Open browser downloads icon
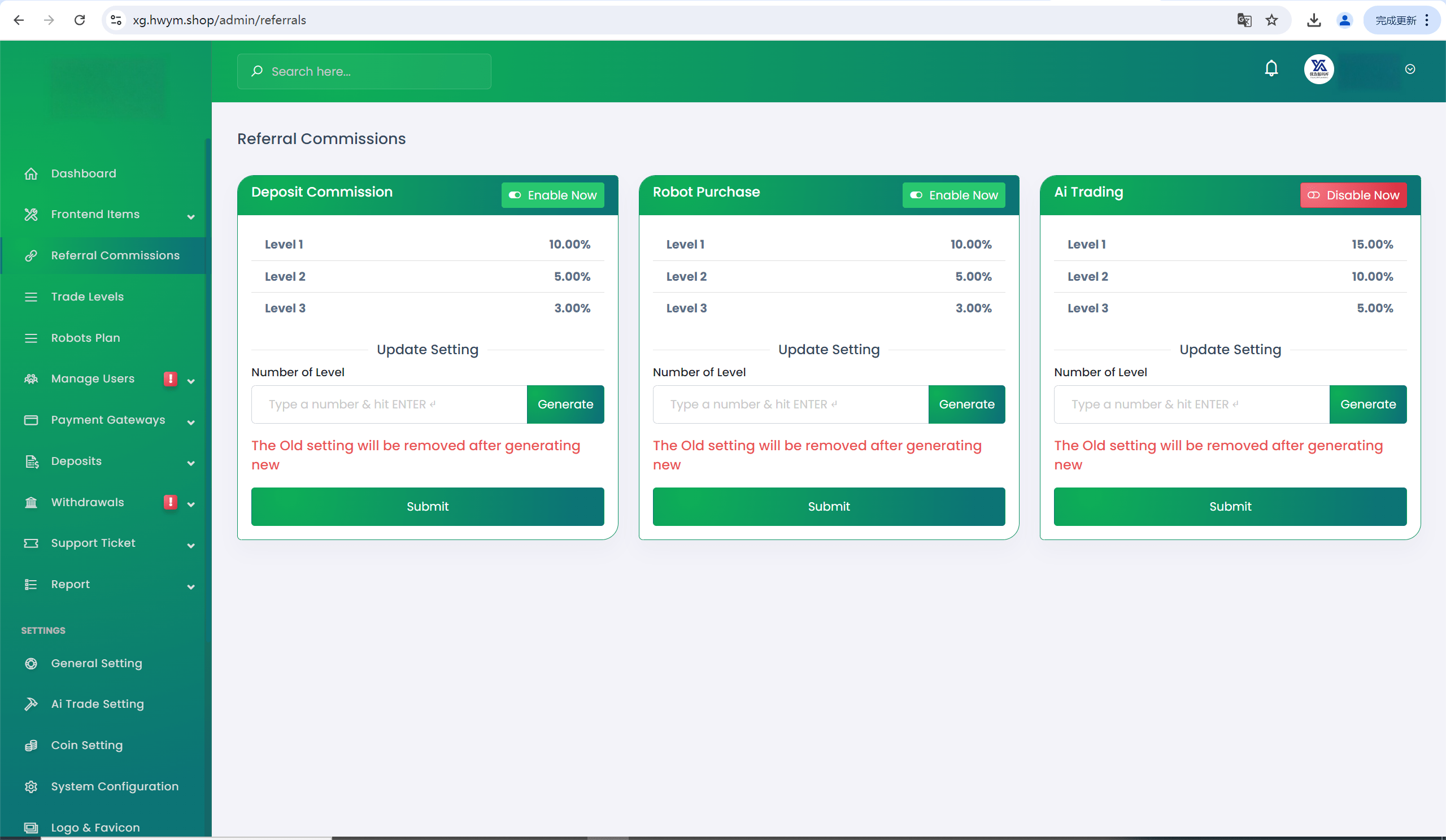Viewport: 1446px width, 840px height. click(x=1313, y=20)
